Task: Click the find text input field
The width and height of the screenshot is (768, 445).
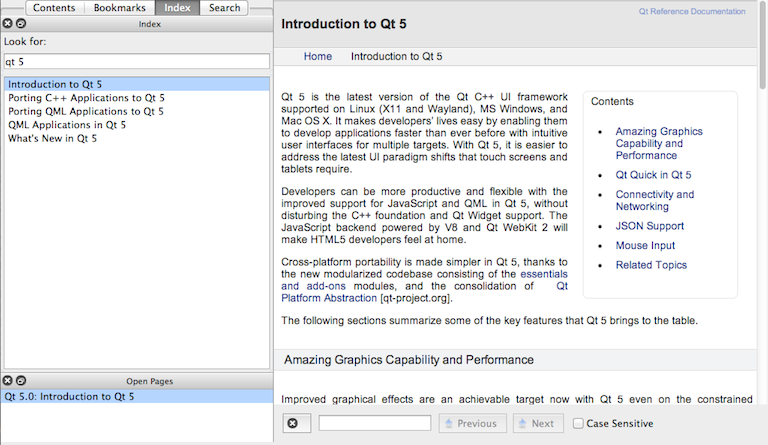Action: (x=375, y=423)
